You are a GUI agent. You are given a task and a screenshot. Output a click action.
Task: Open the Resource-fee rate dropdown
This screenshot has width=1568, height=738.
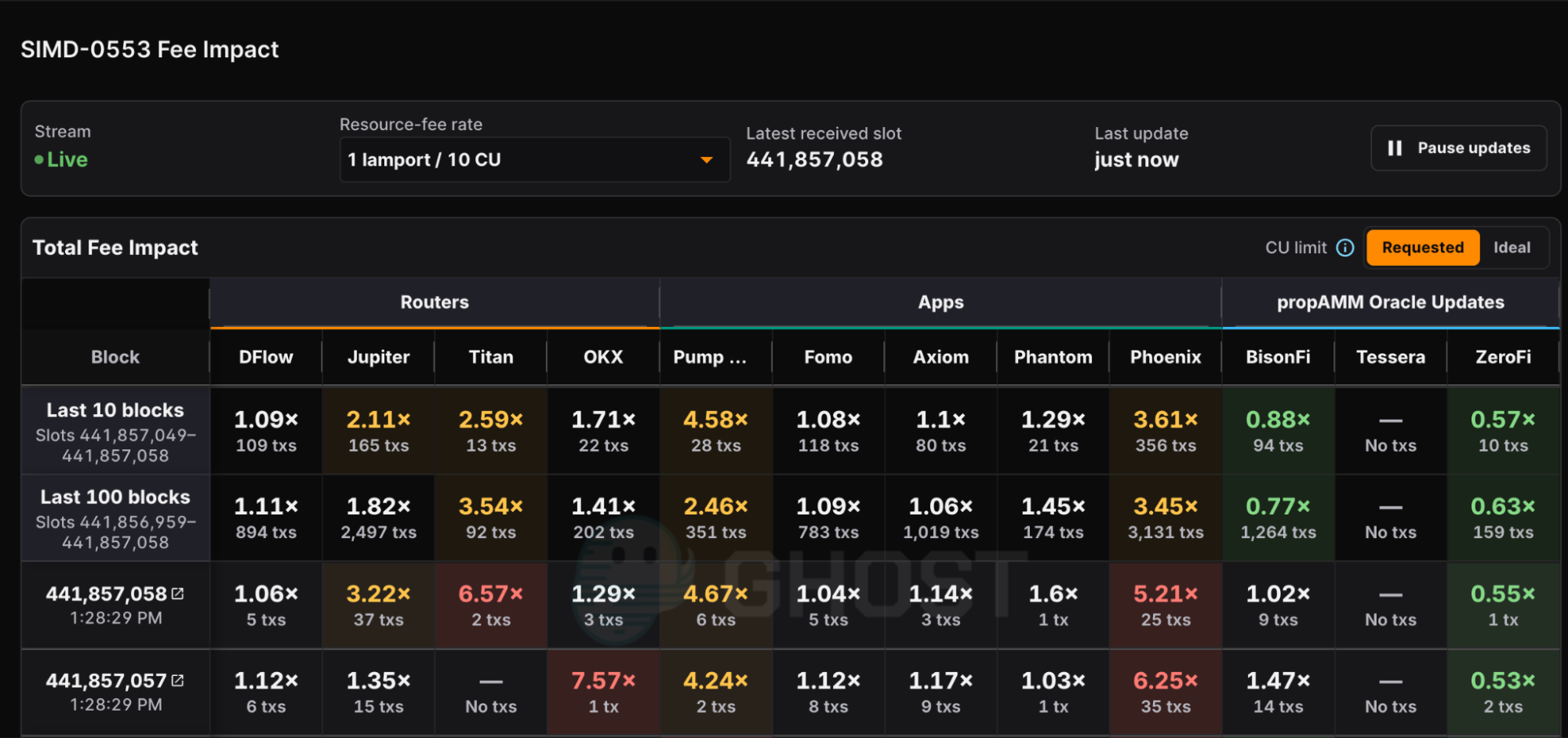point(534,160)
